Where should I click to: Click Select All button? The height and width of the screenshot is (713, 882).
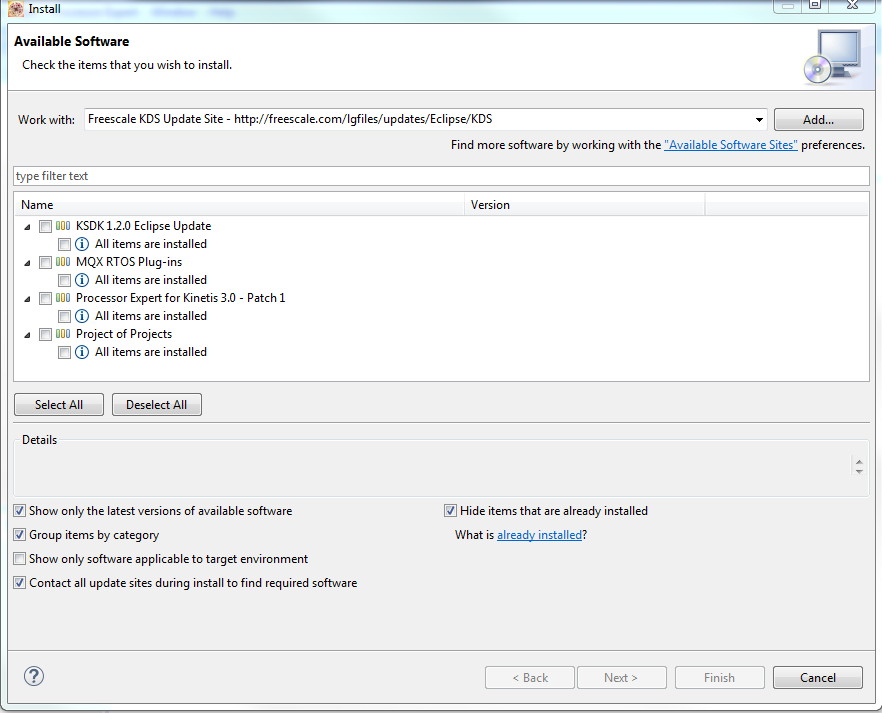59,405
